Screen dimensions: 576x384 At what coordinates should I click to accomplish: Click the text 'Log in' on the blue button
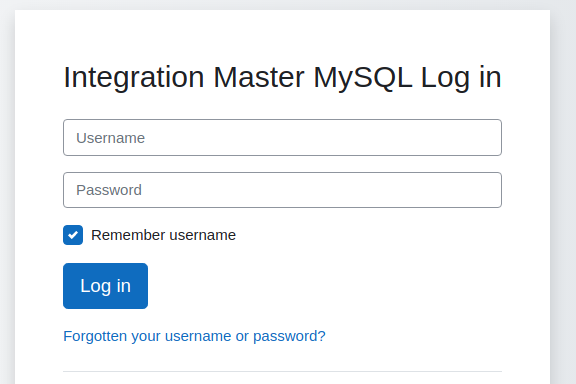pos(105,286)
